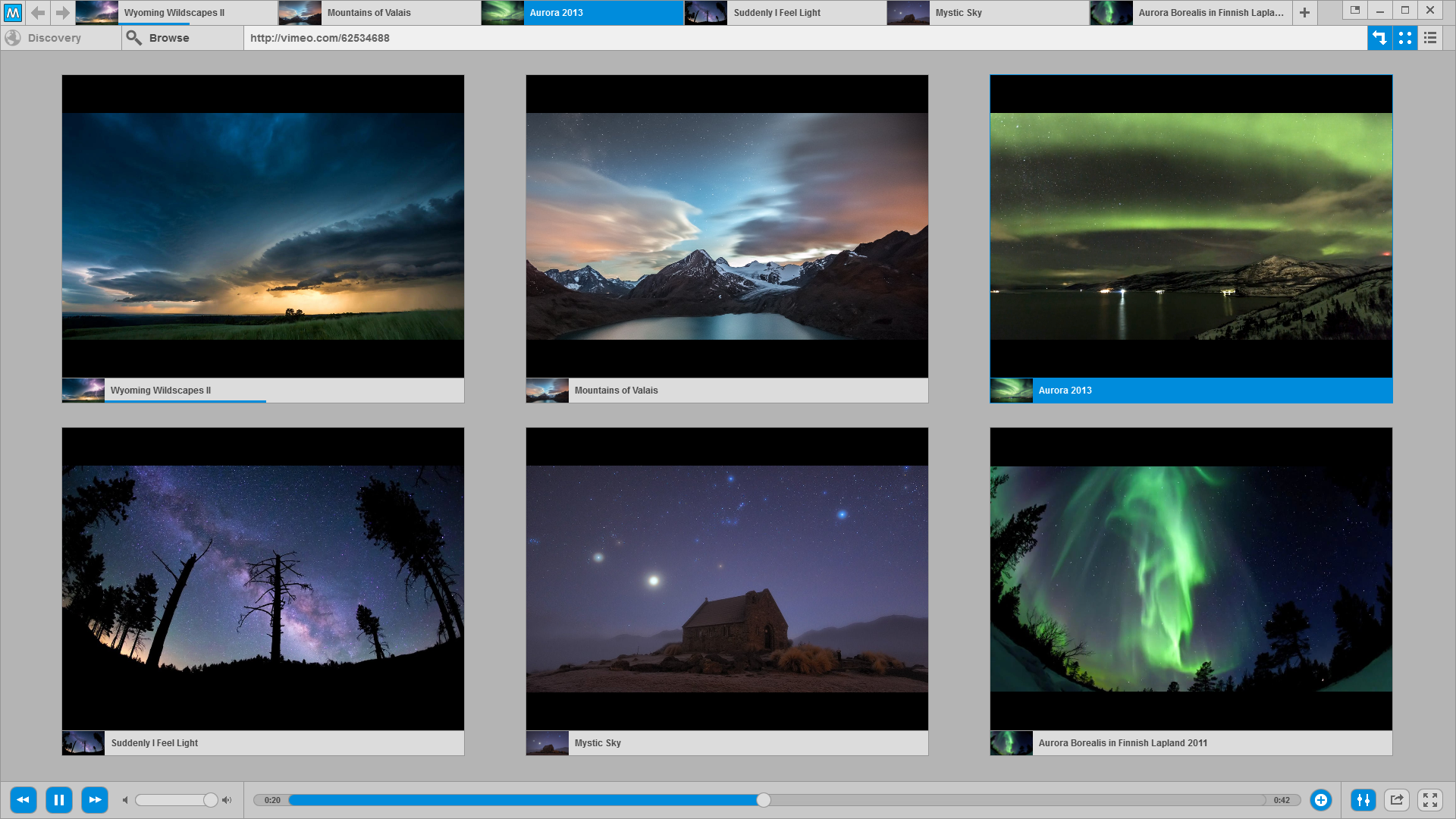Click the volume-up speaker icon
This screenshot has width=1456, height=819.
point(227,800)
